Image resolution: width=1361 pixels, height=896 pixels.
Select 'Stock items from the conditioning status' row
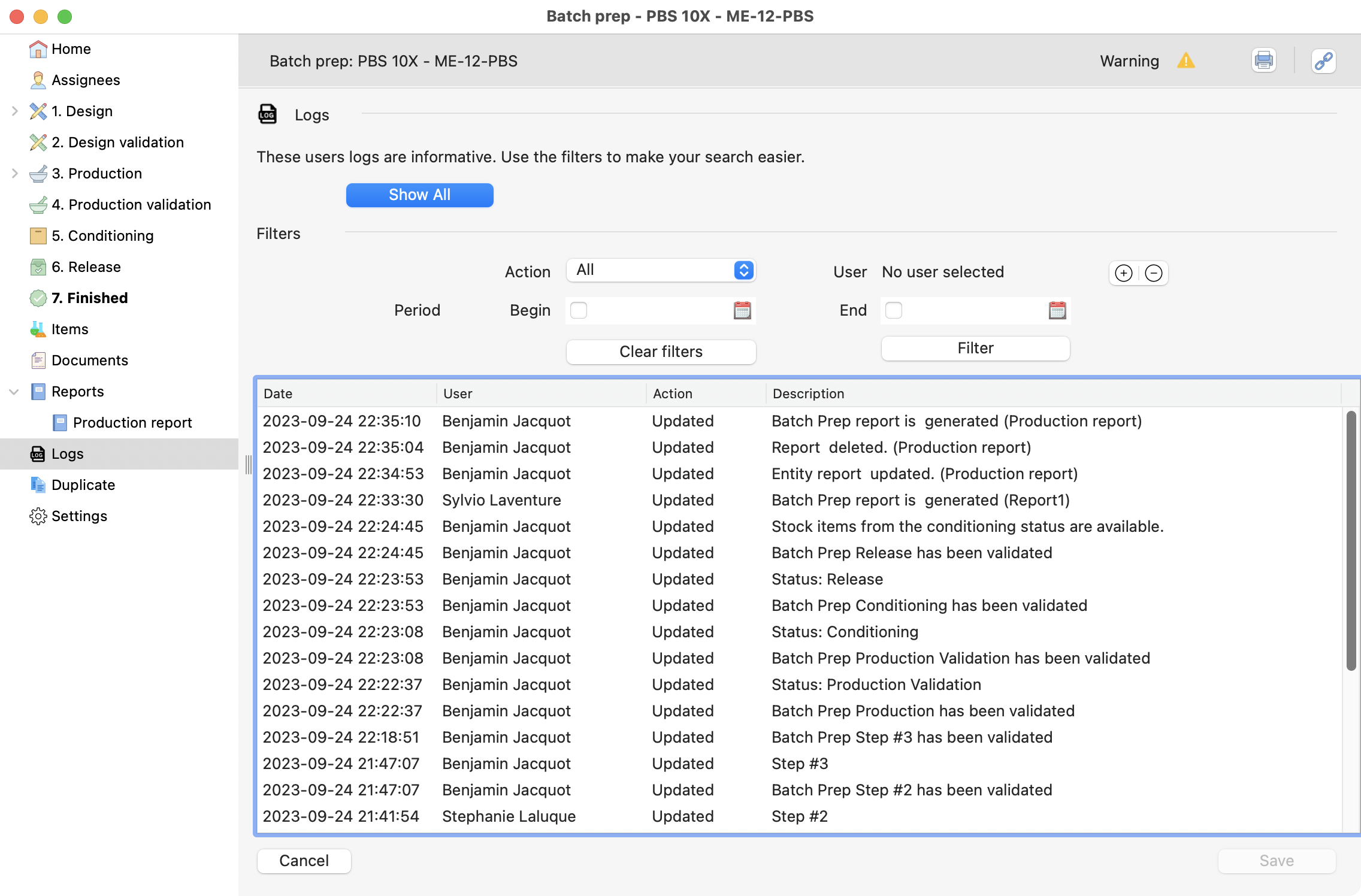[800, 526]
